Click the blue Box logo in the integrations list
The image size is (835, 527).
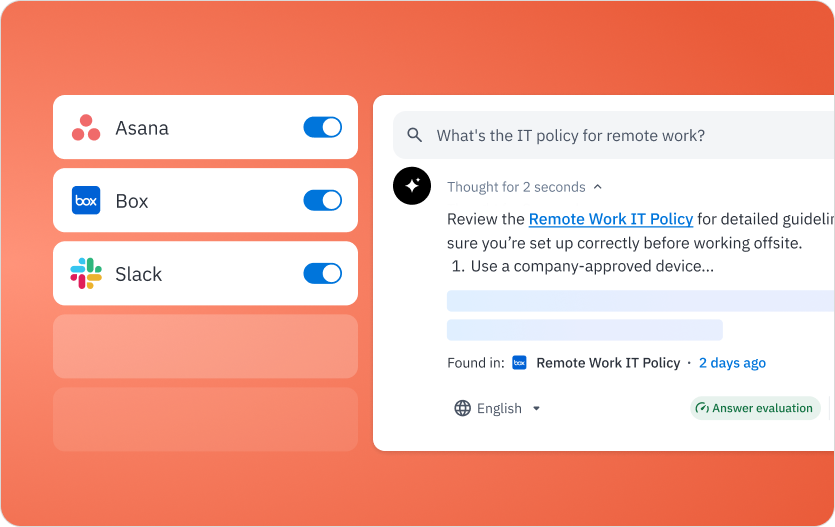click(86, 201)
